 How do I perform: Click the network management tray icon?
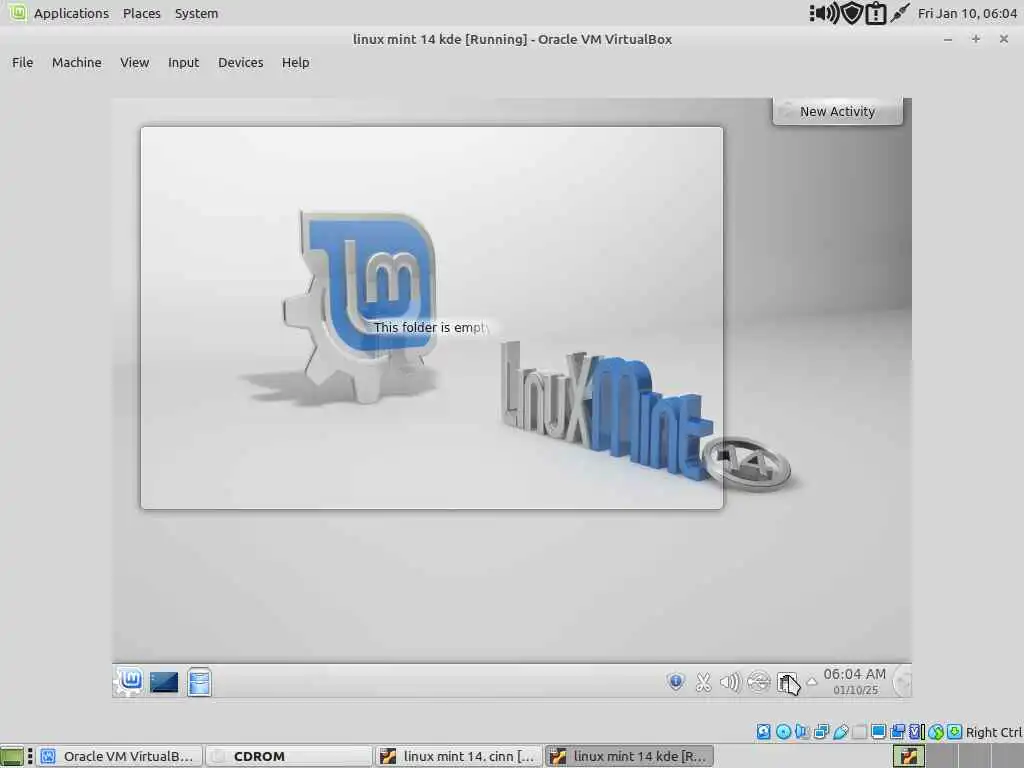point(759,682)
